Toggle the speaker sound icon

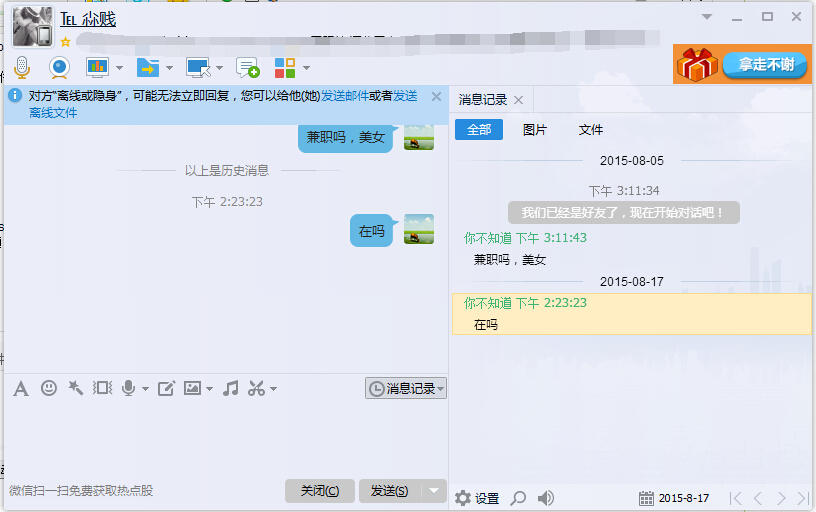point(546,498)
